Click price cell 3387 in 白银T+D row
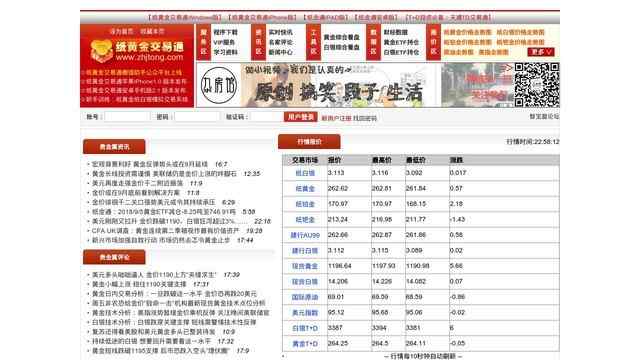Viewport: 640px width, 360px height. point(335,328)
